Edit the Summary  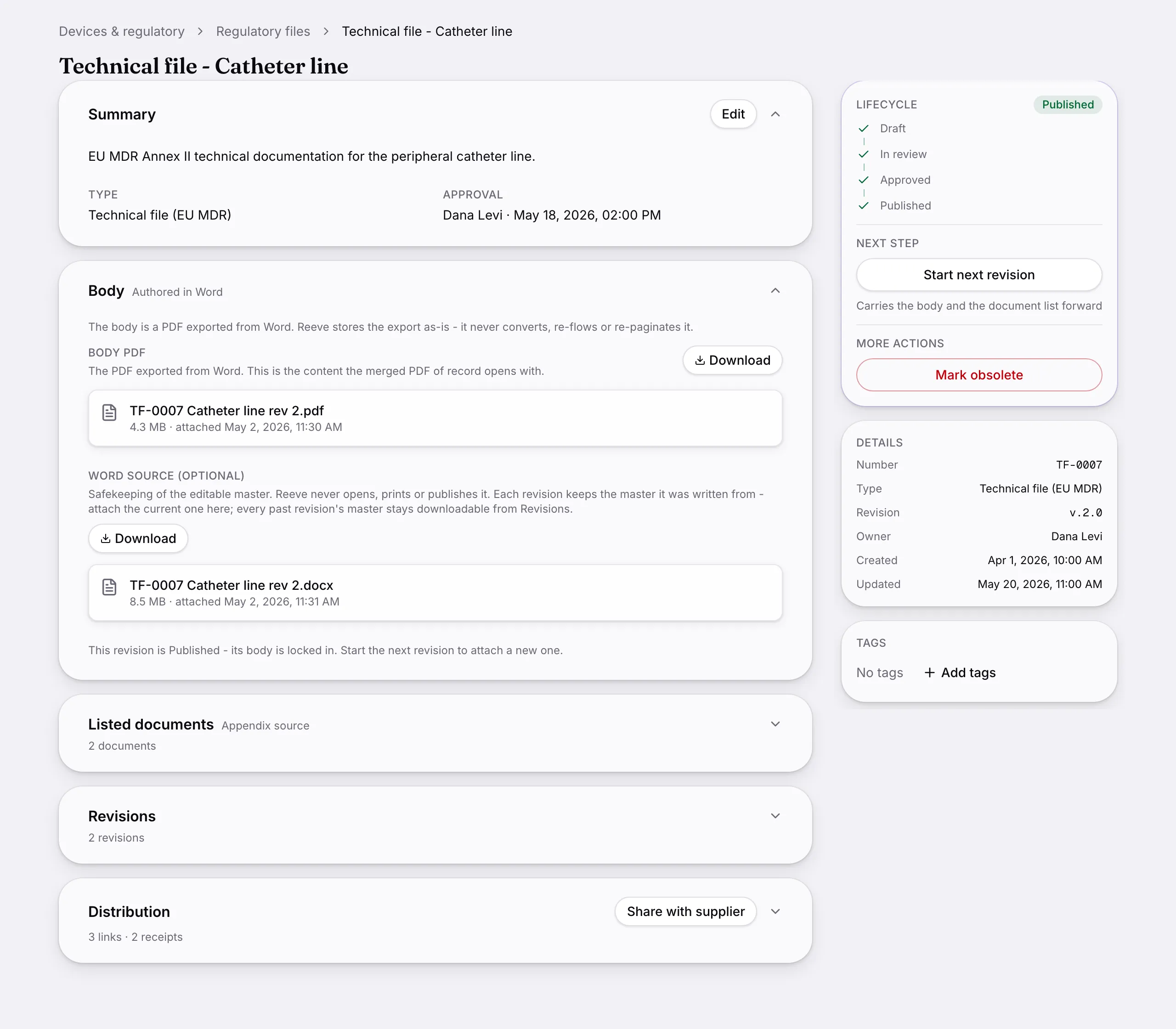(x=733, y=114)
